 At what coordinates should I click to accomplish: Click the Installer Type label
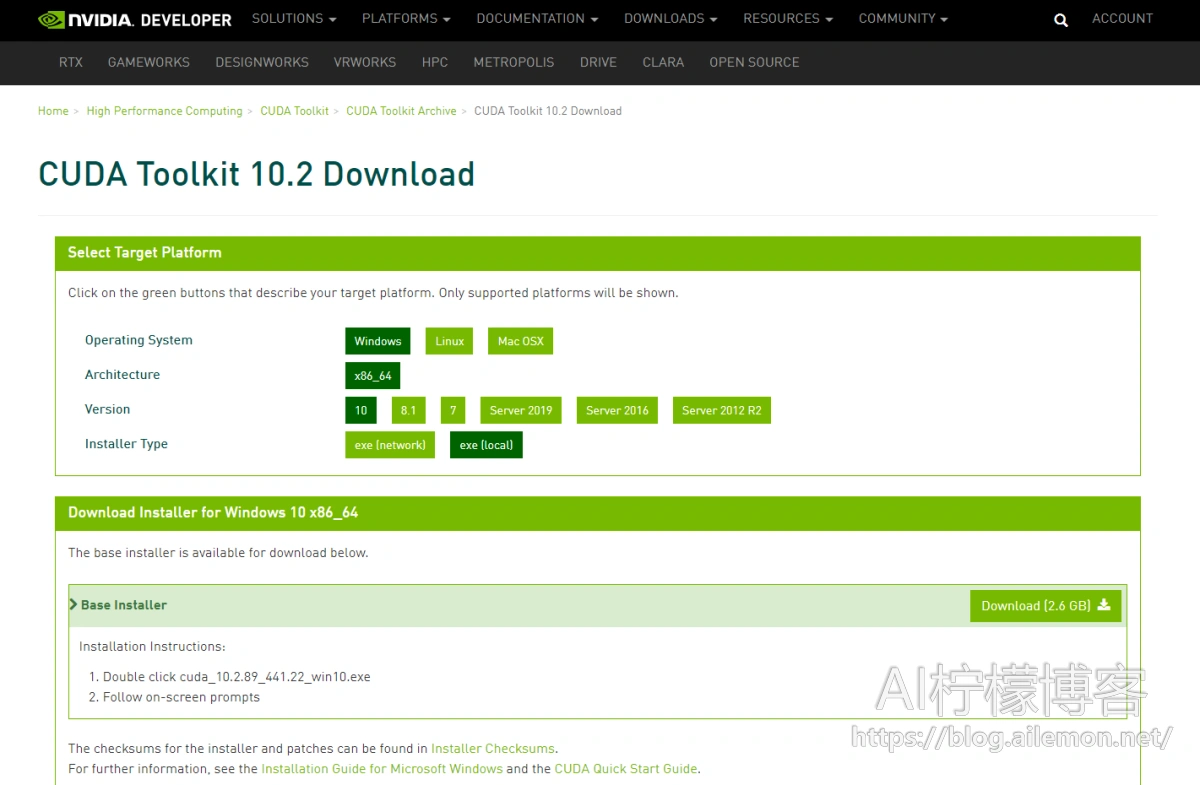coord(126,444)
